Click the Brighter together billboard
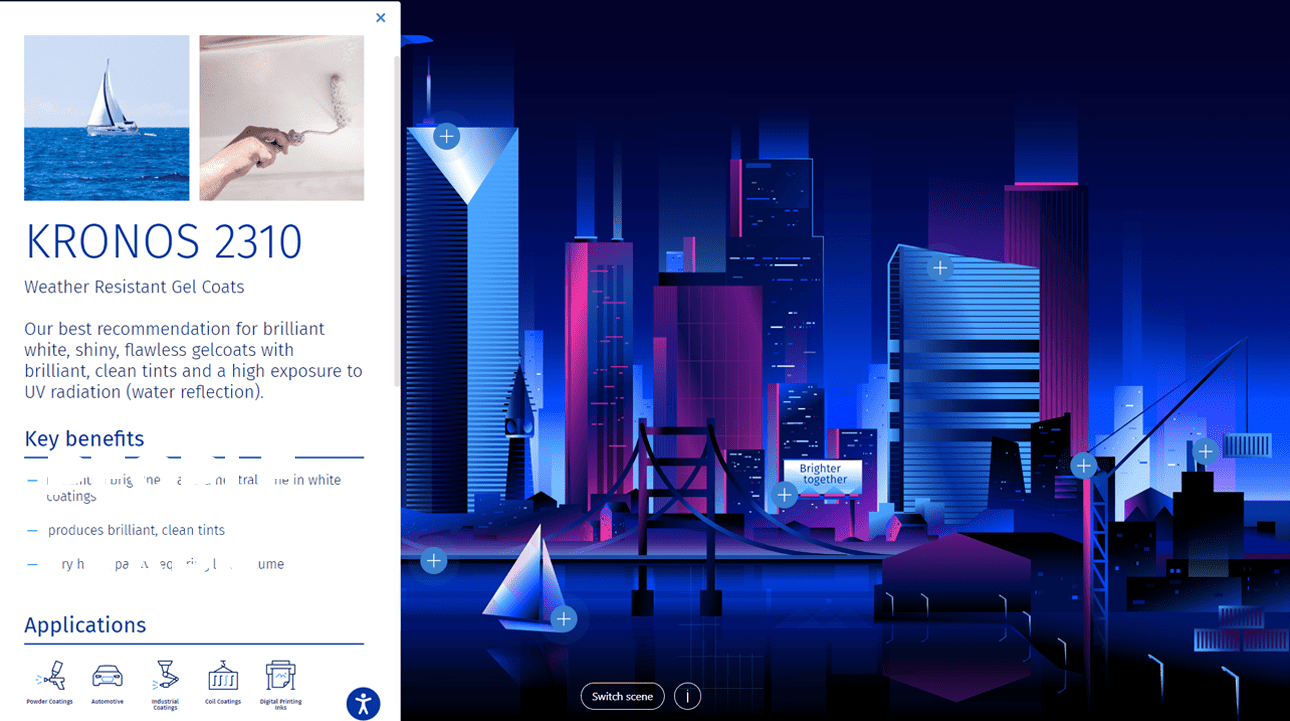 (822, 477)
